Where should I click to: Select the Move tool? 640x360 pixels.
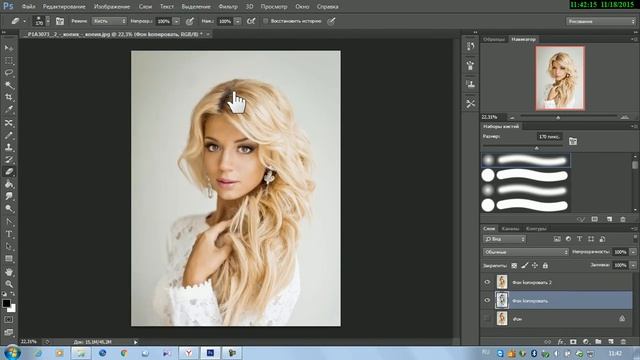point(9,48)
